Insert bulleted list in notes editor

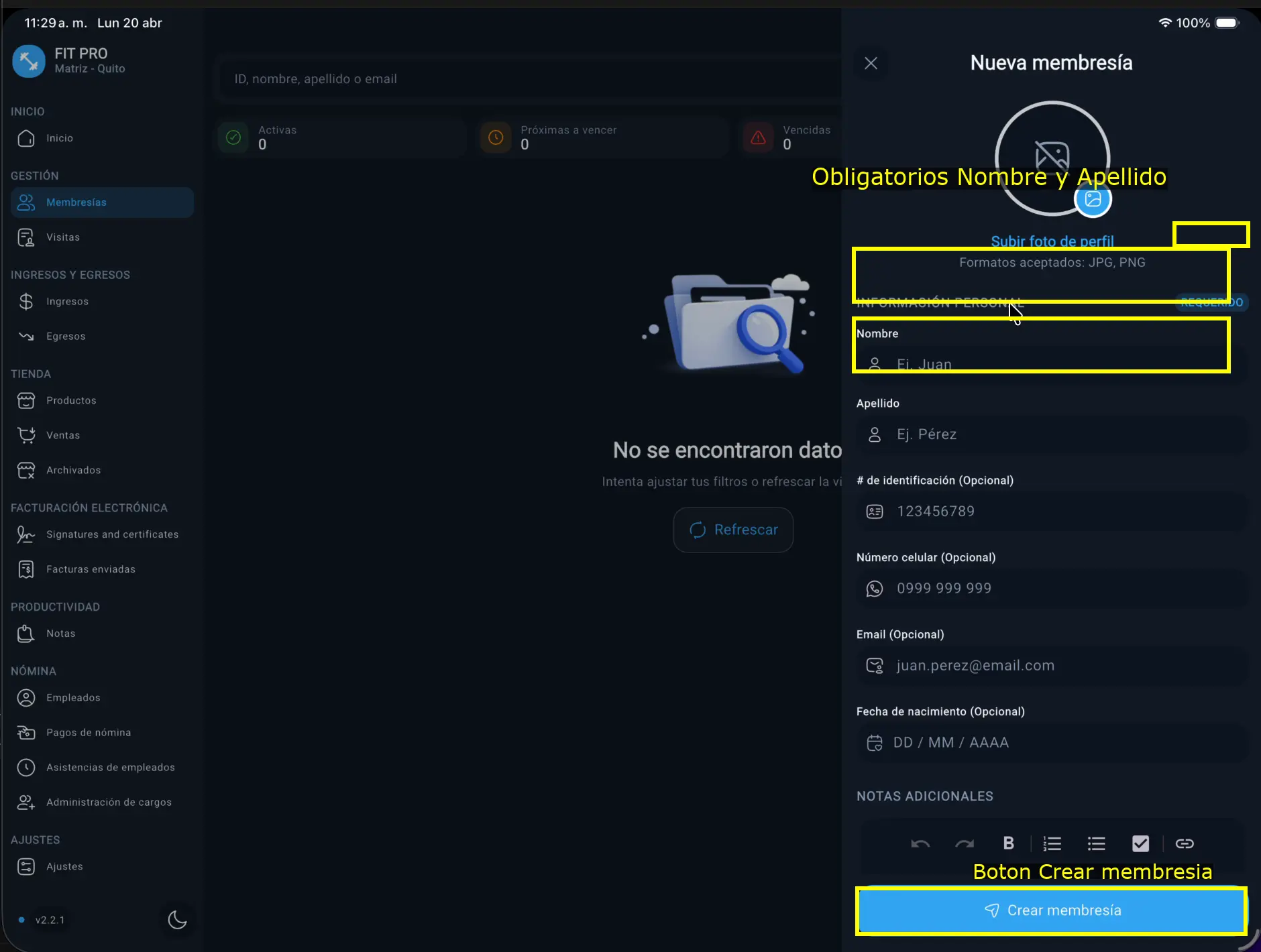pyautogui.click(x=1096, y=843)
